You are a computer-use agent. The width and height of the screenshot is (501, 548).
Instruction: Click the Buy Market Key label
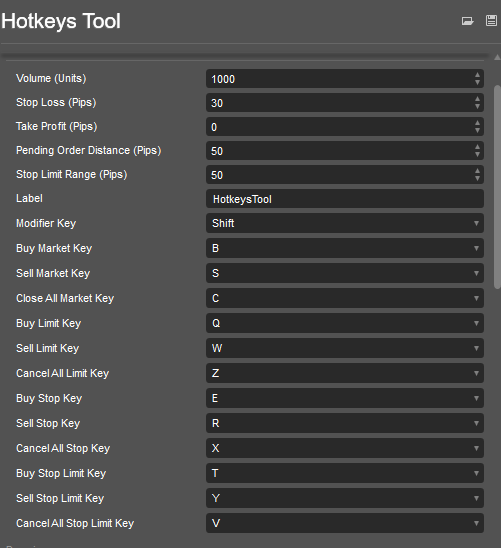54,248
